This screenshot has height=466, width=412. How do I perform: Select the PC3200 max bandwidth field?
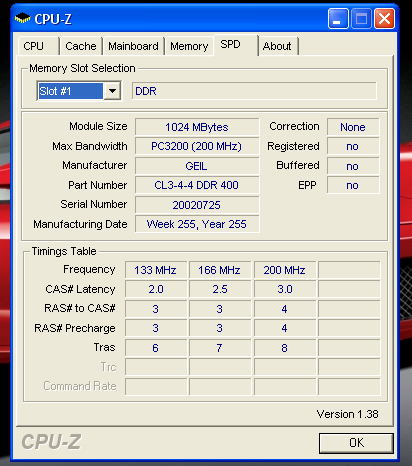coord(197,146)
